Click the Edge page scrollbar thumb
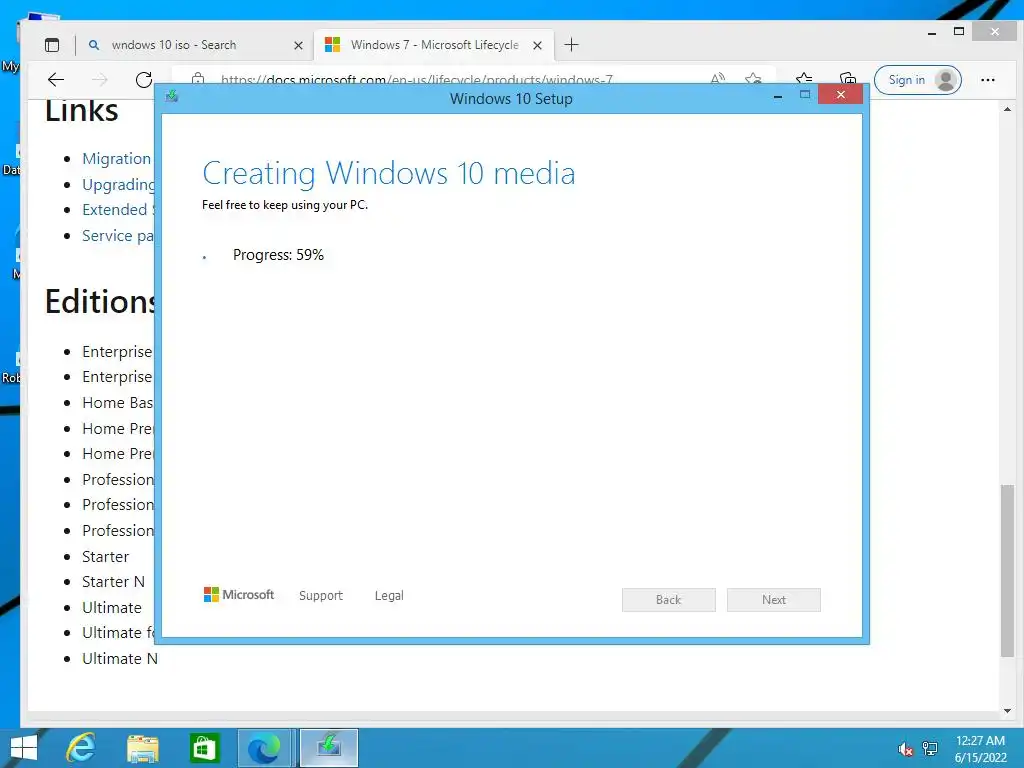The image size is (1024, 768). pos(1007,571)
